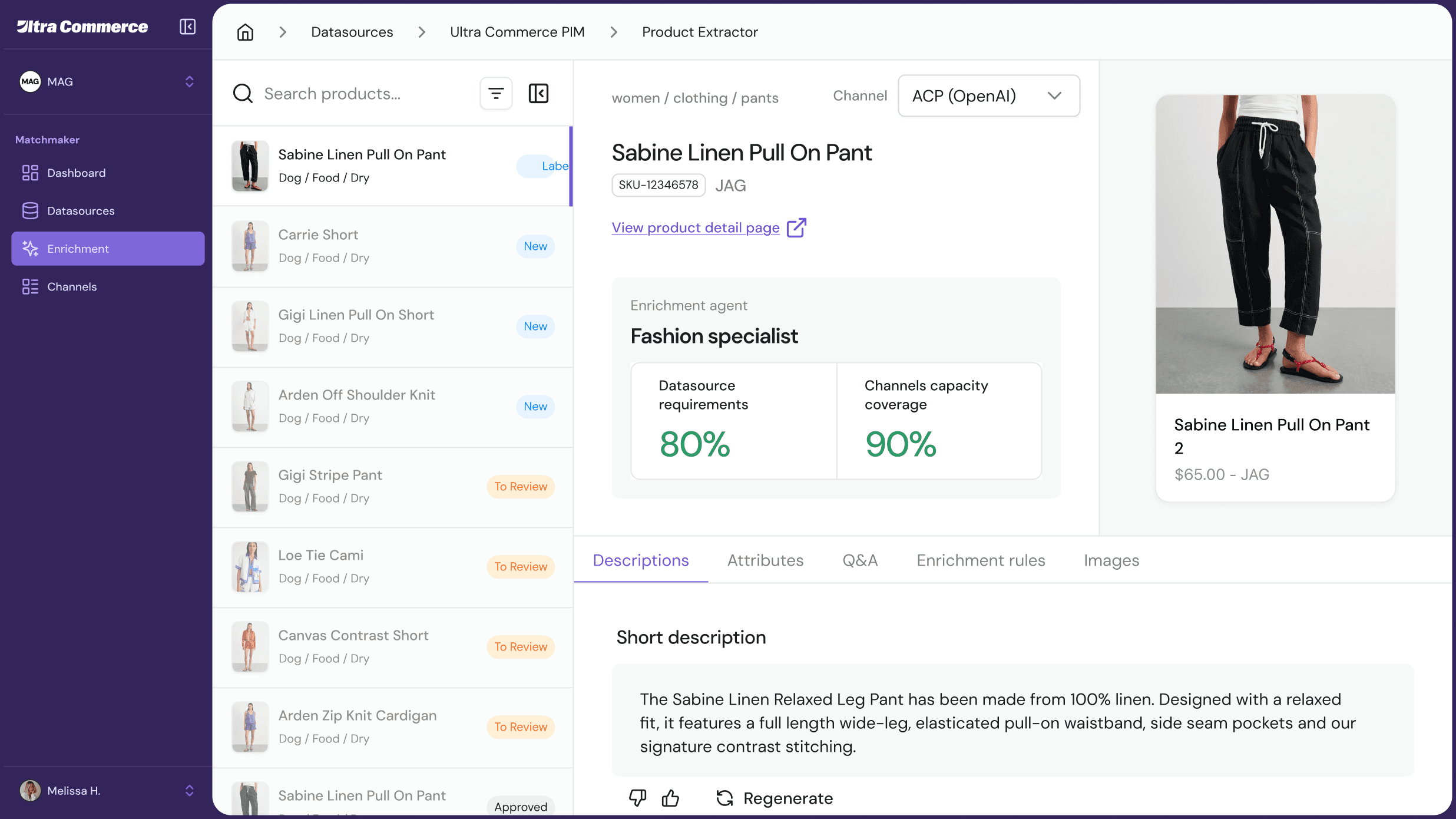Expand the Melissa H. user menu

[189, 790]
